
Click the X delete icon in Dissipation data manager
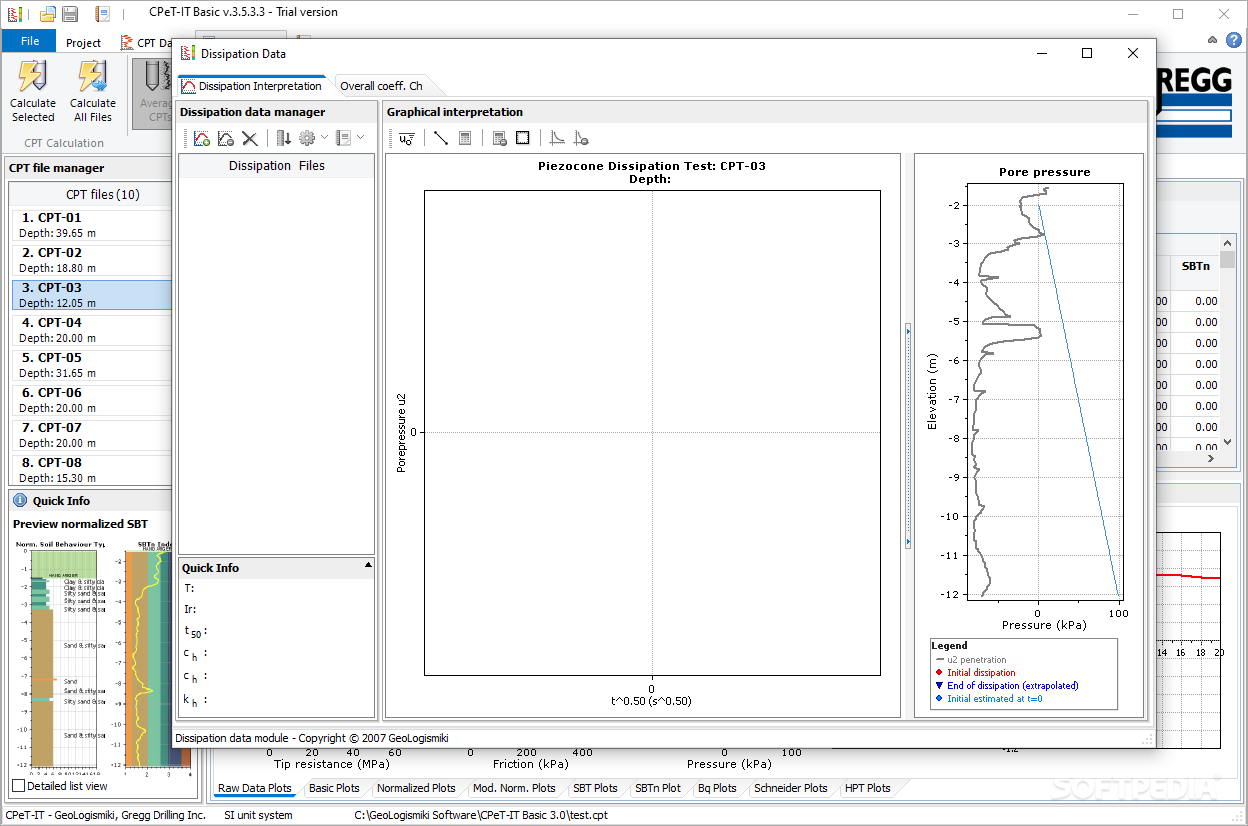[250, 138]
